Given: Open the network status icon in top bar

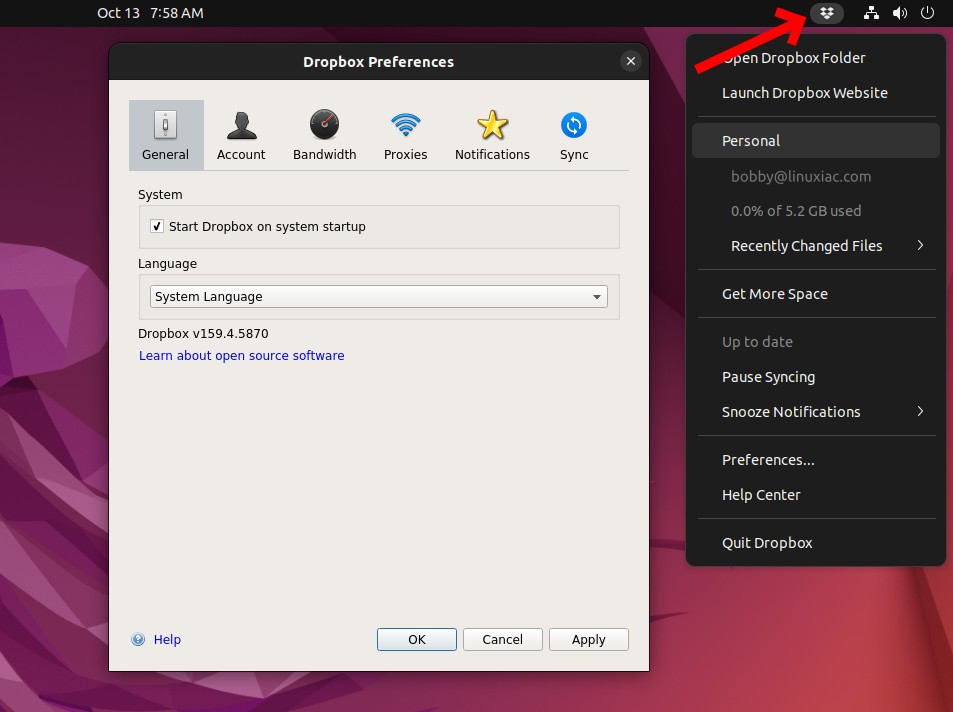Looking at the screenshot, I should [871, 13].
